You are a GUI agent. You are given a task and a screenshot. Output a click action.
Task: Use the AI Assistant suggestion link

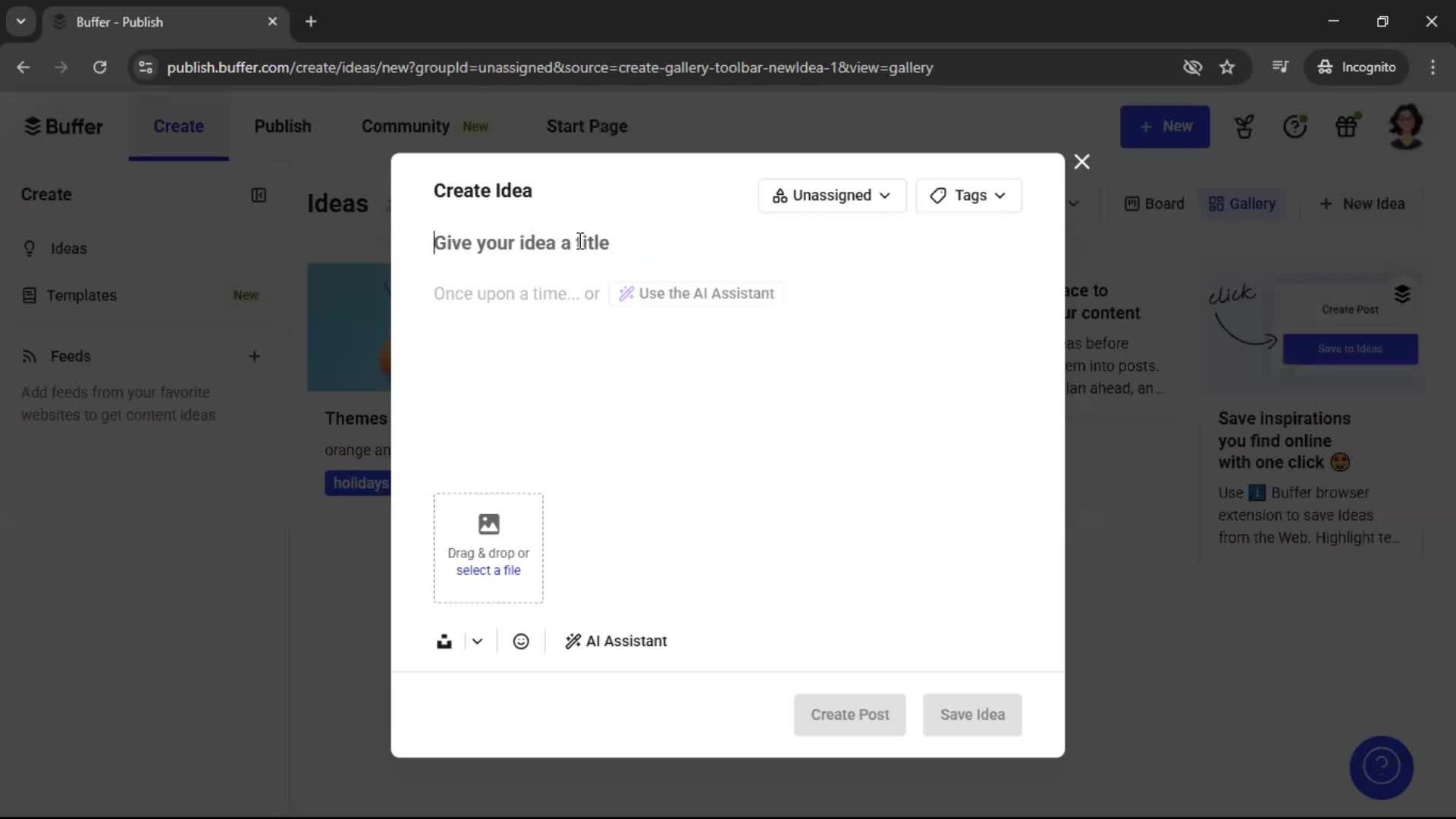[x=695, y=293]
